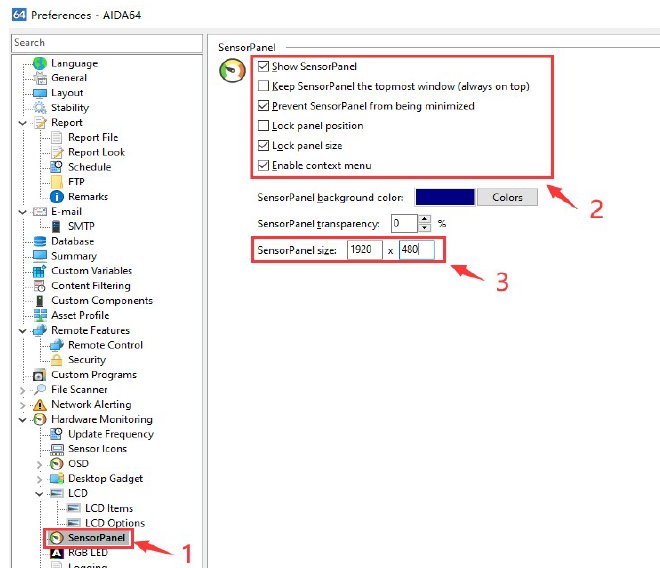Click the FTP folder icon
660x568 pixels.
[x=56, y=181]
